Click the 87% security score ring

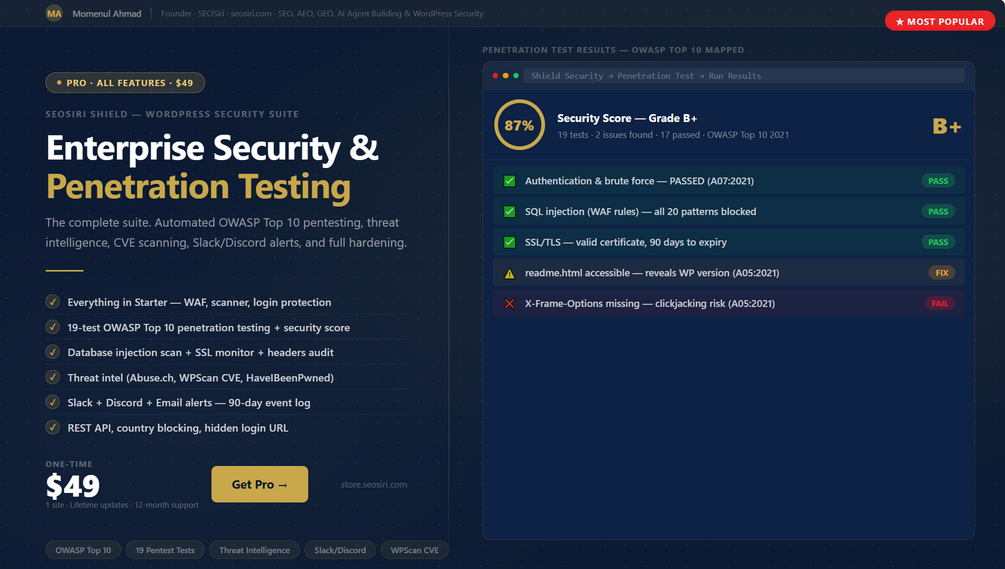coord(519,126)
